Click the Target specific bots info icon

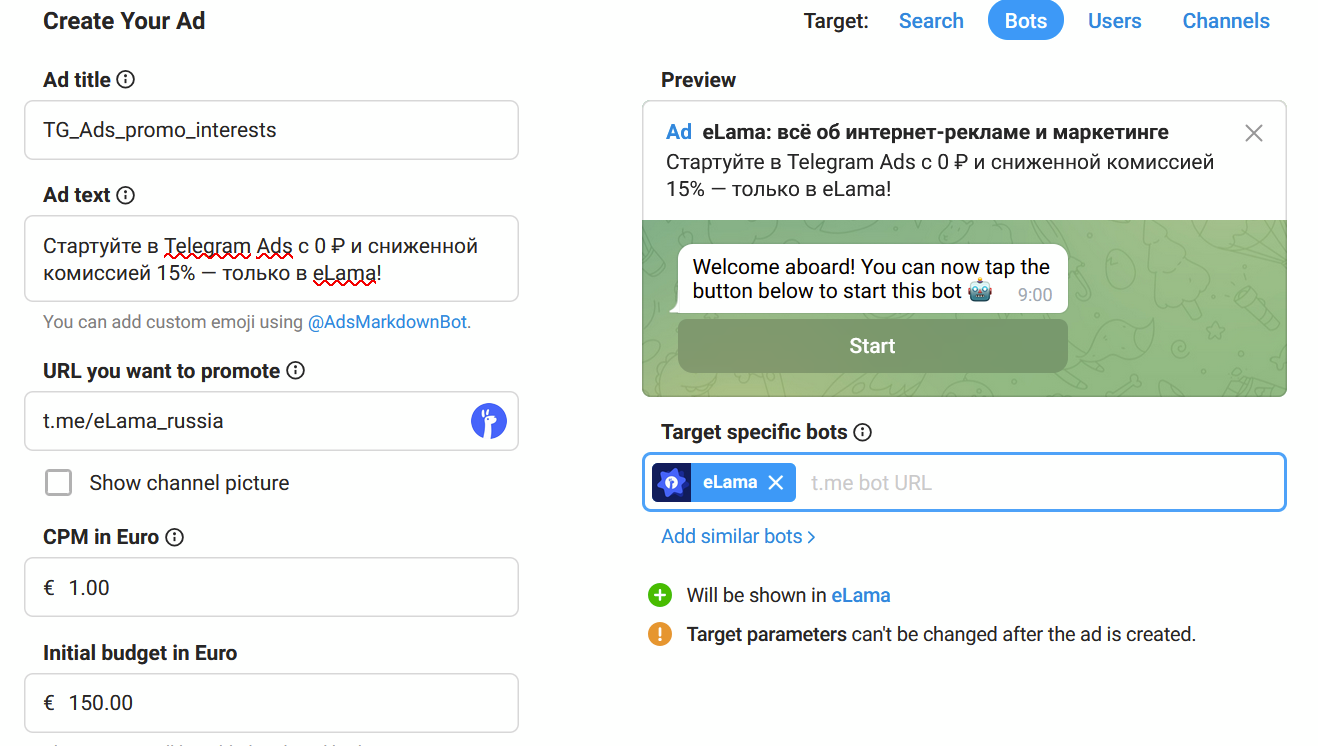pos(863,432)
